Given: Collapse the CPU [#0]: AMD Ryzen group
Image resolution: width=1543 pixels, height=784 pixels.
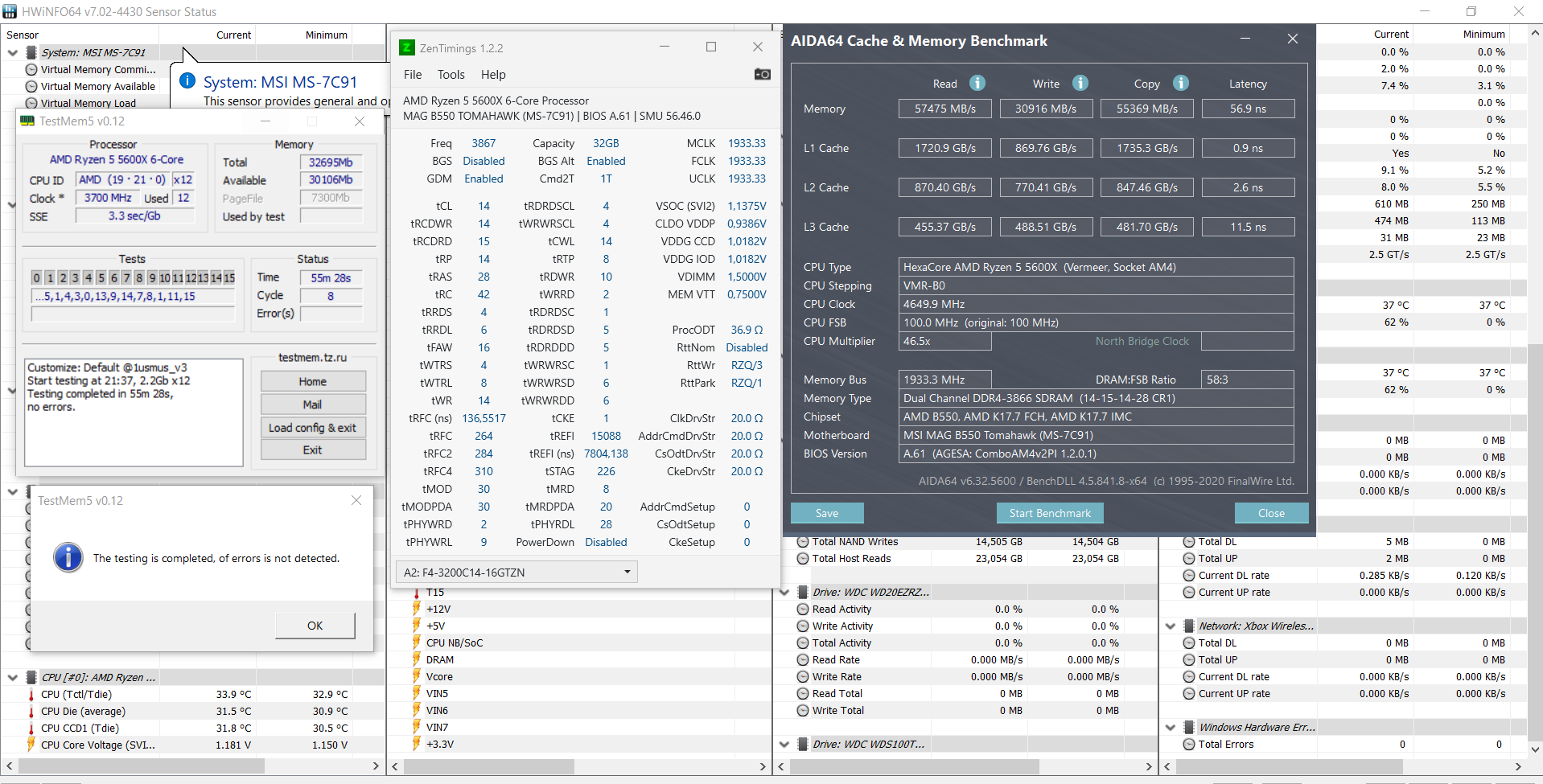Looking at the screenshot, I should click(x=13, y=677).
